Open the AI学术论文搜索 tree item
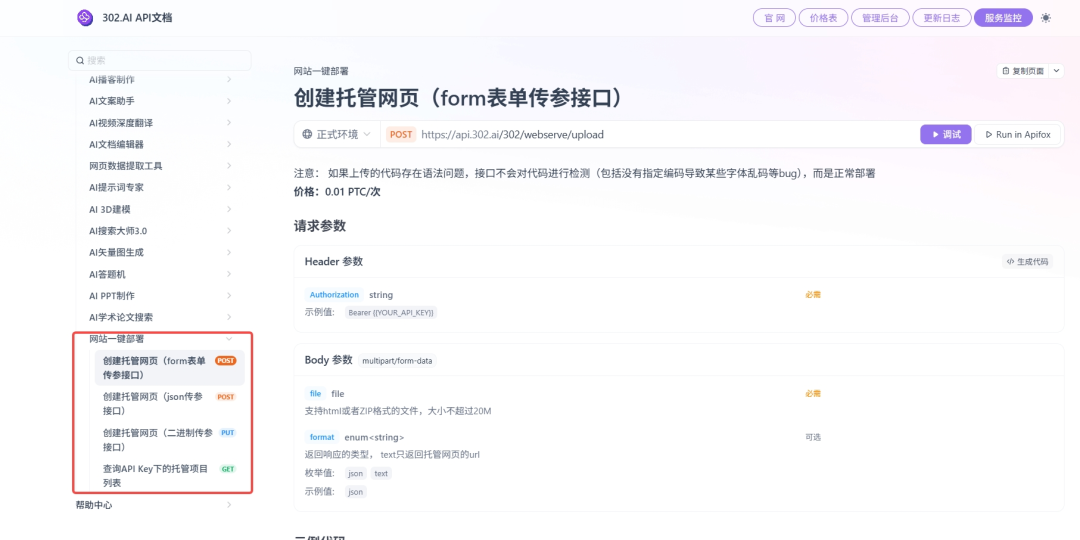This screenshot has height=540, width=1080. pyautogui.click(x=160, y=318)
